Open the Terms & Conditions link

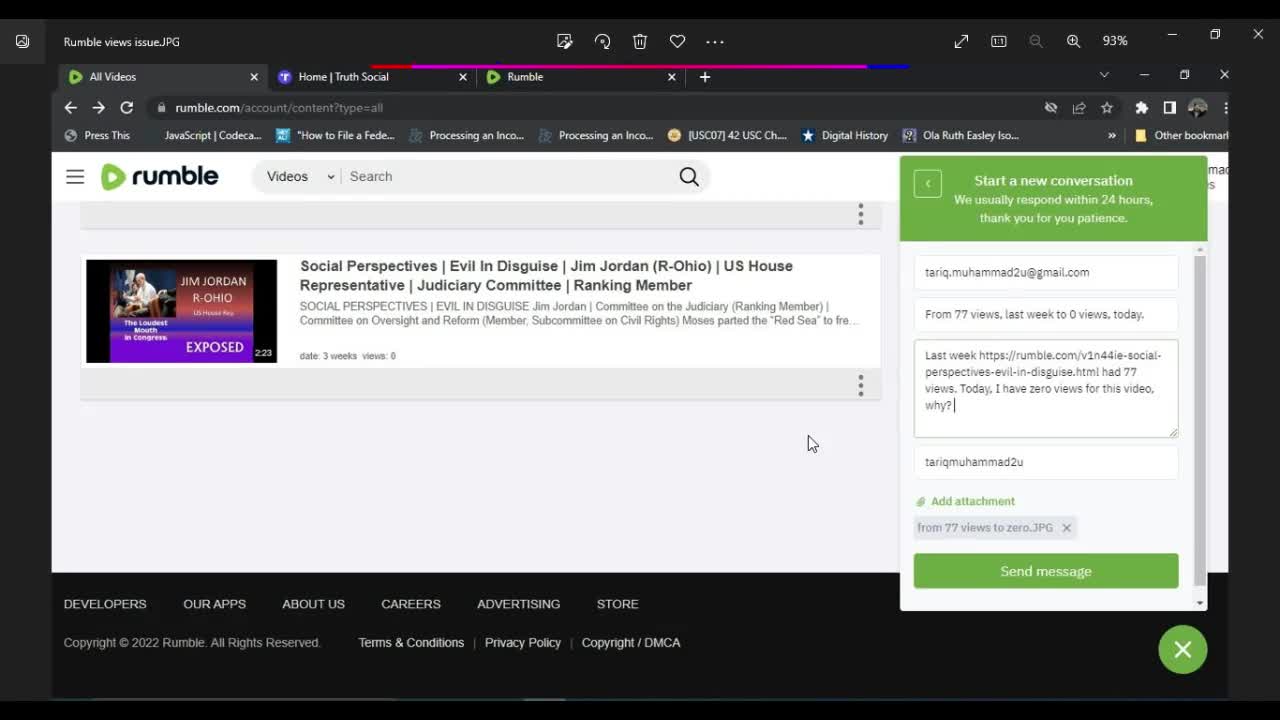pos(411,643)
